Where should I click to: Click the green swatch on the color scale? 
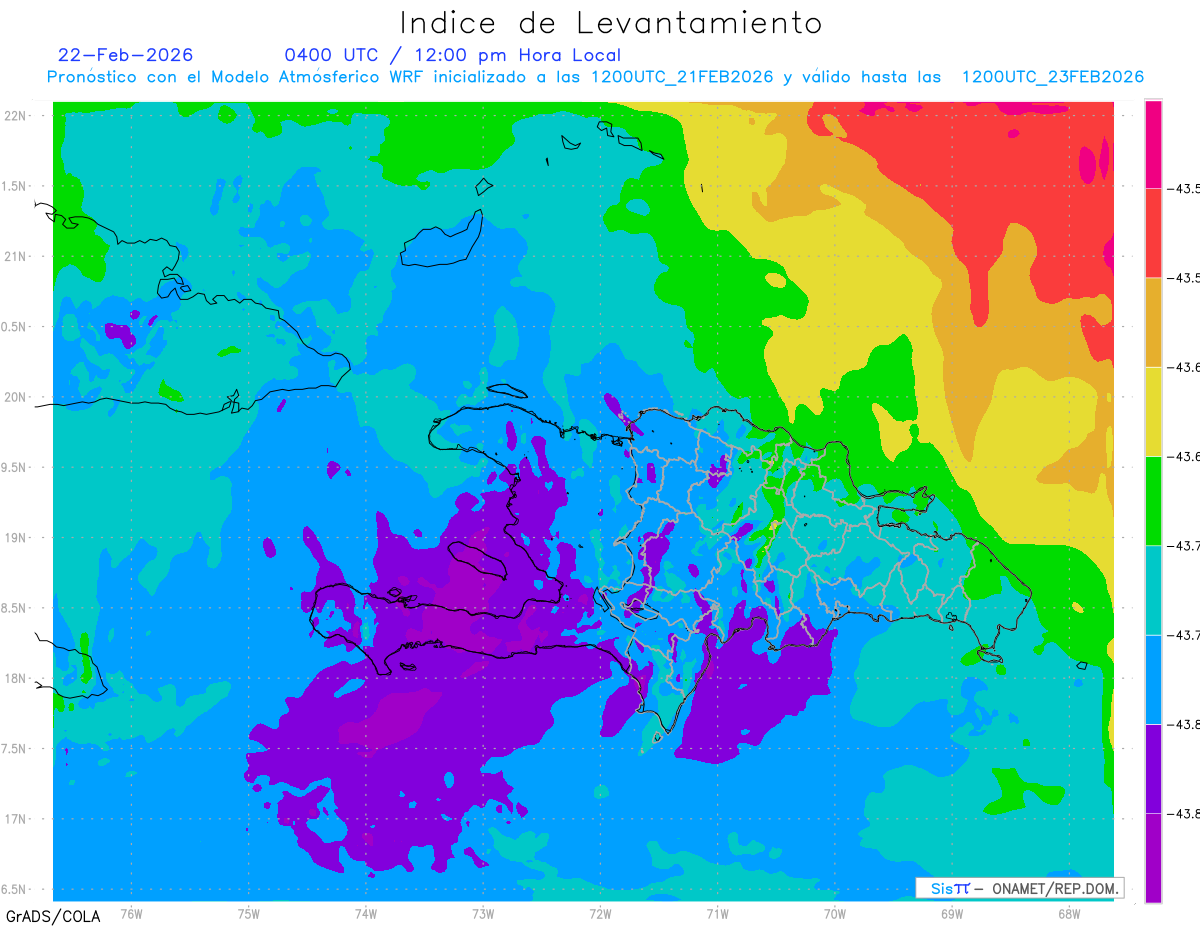tap(1153, 500)
